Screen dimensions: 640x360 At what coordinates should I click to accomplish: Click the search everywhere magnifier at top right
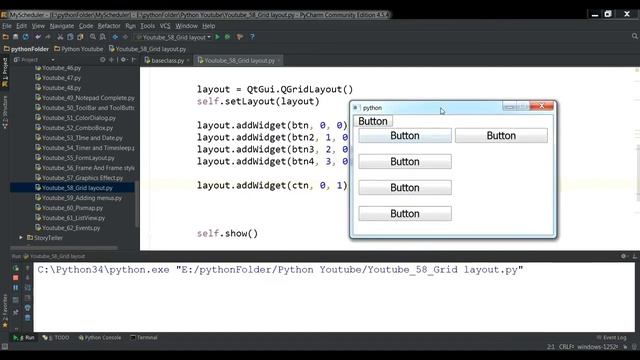tap(635, 36)
